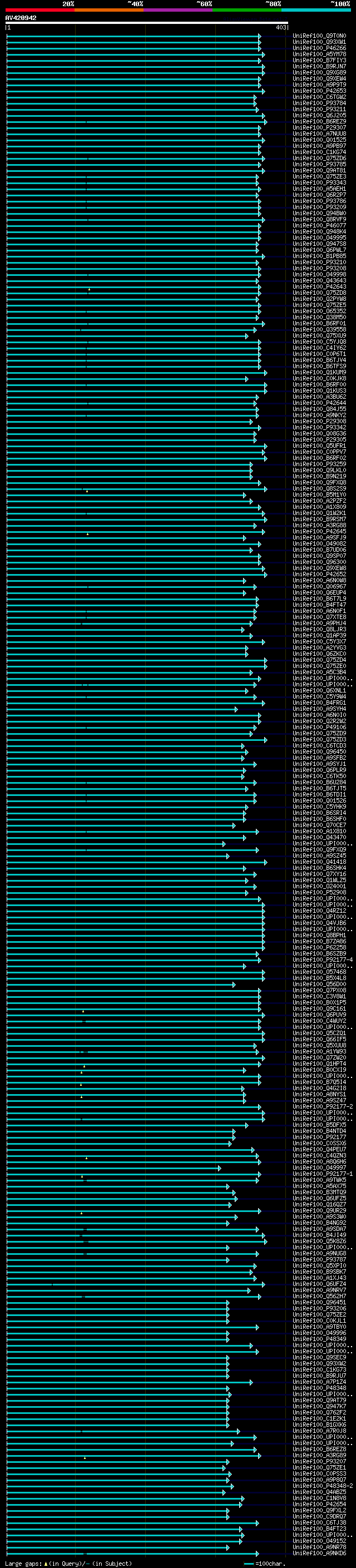Screen dimensions: 356x1568
Task: Choose hit label UniRef100_P92177-4
Action: (323, 960)
